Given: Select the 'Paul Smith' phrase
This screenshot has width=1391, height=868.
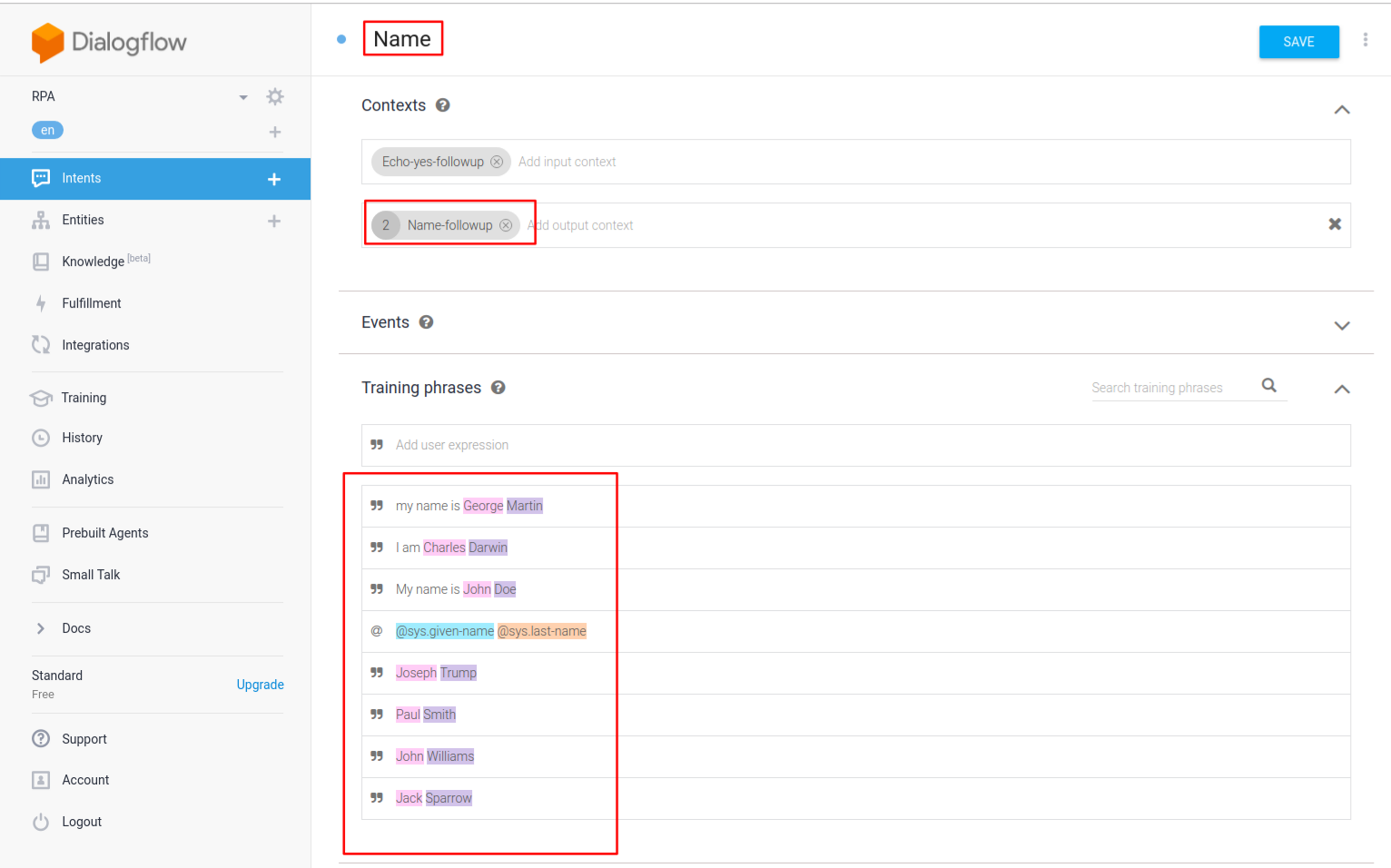Looking at the screenshot, I should [426, 715].
